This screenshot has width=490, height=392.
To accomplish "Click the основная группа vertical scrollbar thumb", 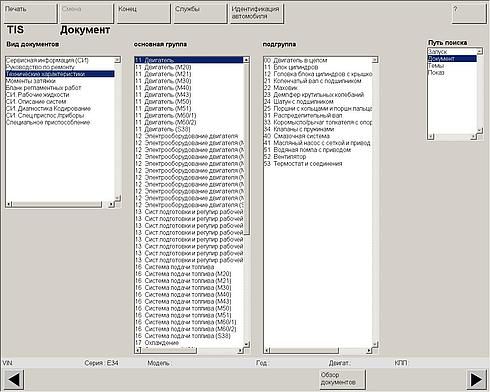I will point(246,148).
